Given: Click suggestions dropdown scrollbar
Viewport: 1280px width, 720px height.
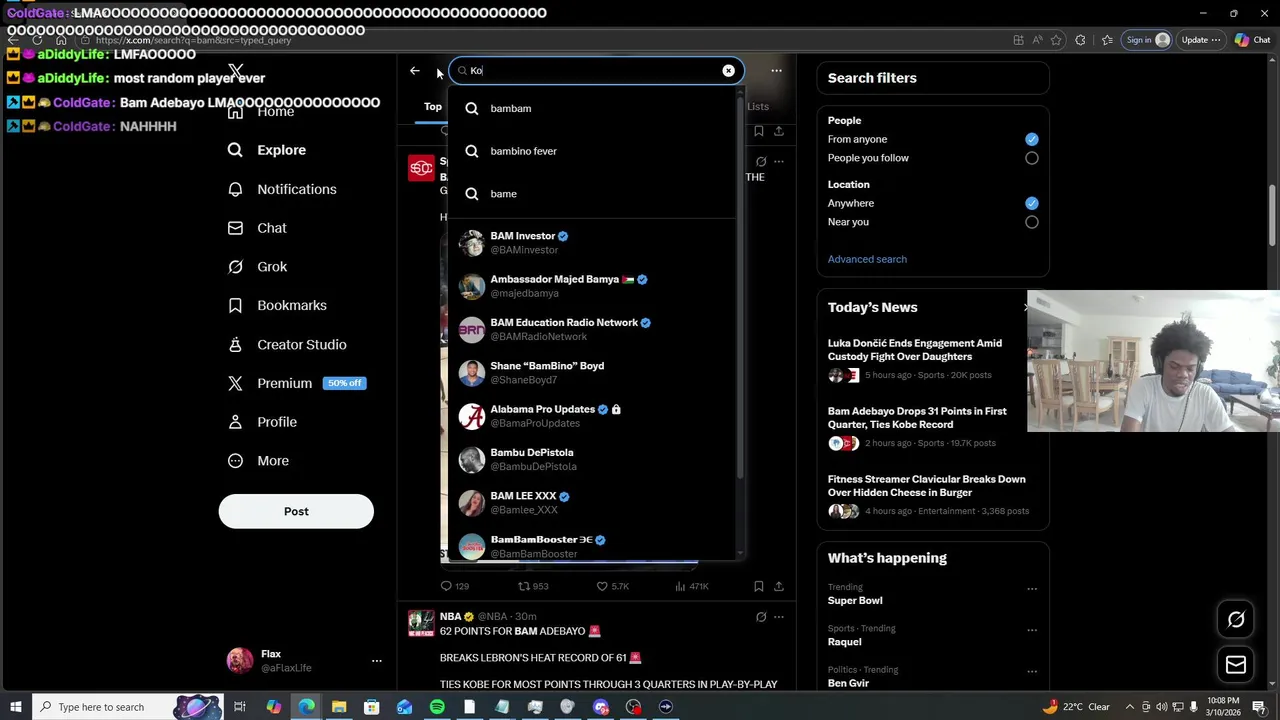Looking at the screenshot, I should 740,290.
